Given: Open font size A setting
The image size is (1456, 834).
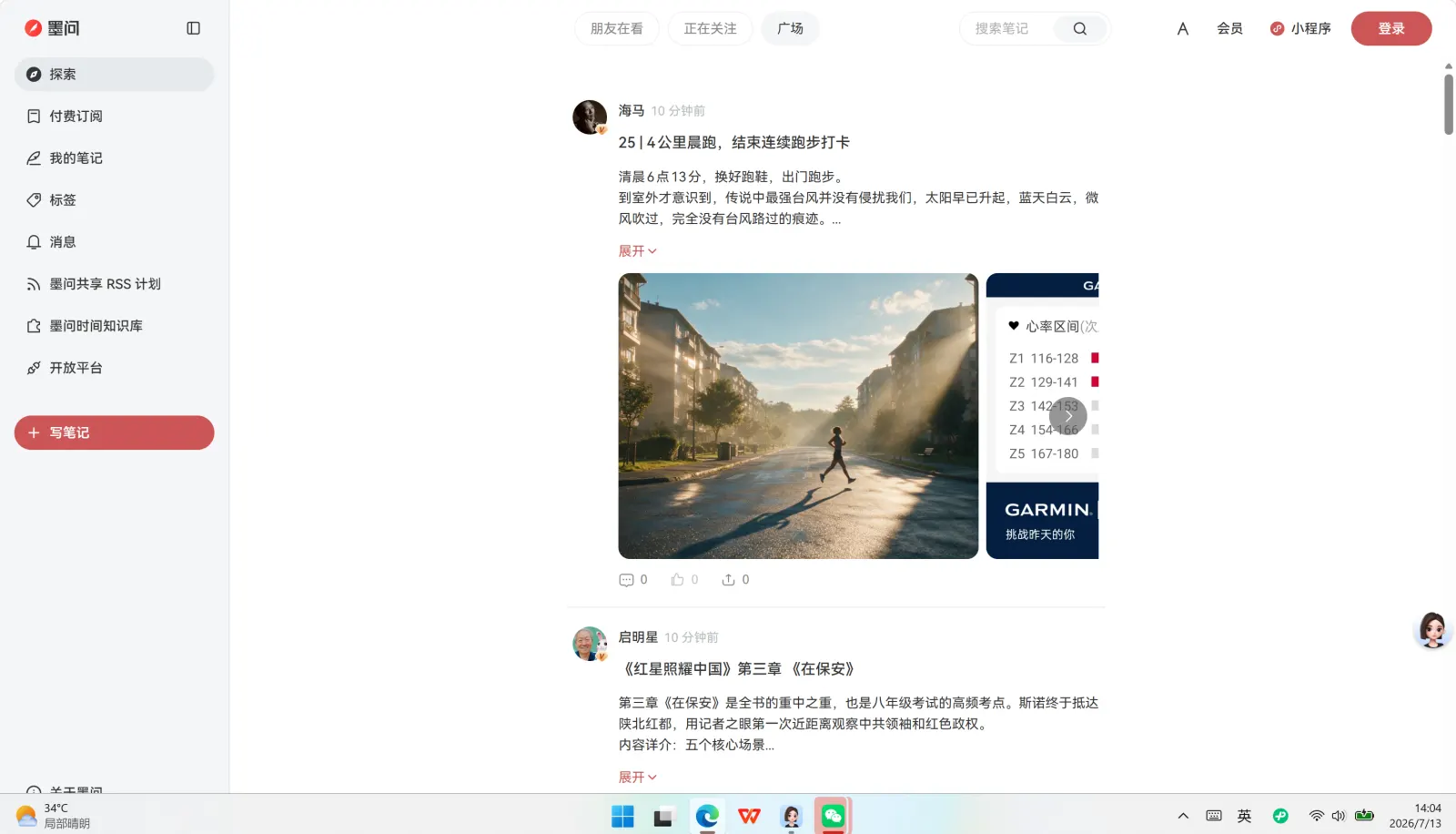Looking at the screenshot, I should click(1182, 28).
